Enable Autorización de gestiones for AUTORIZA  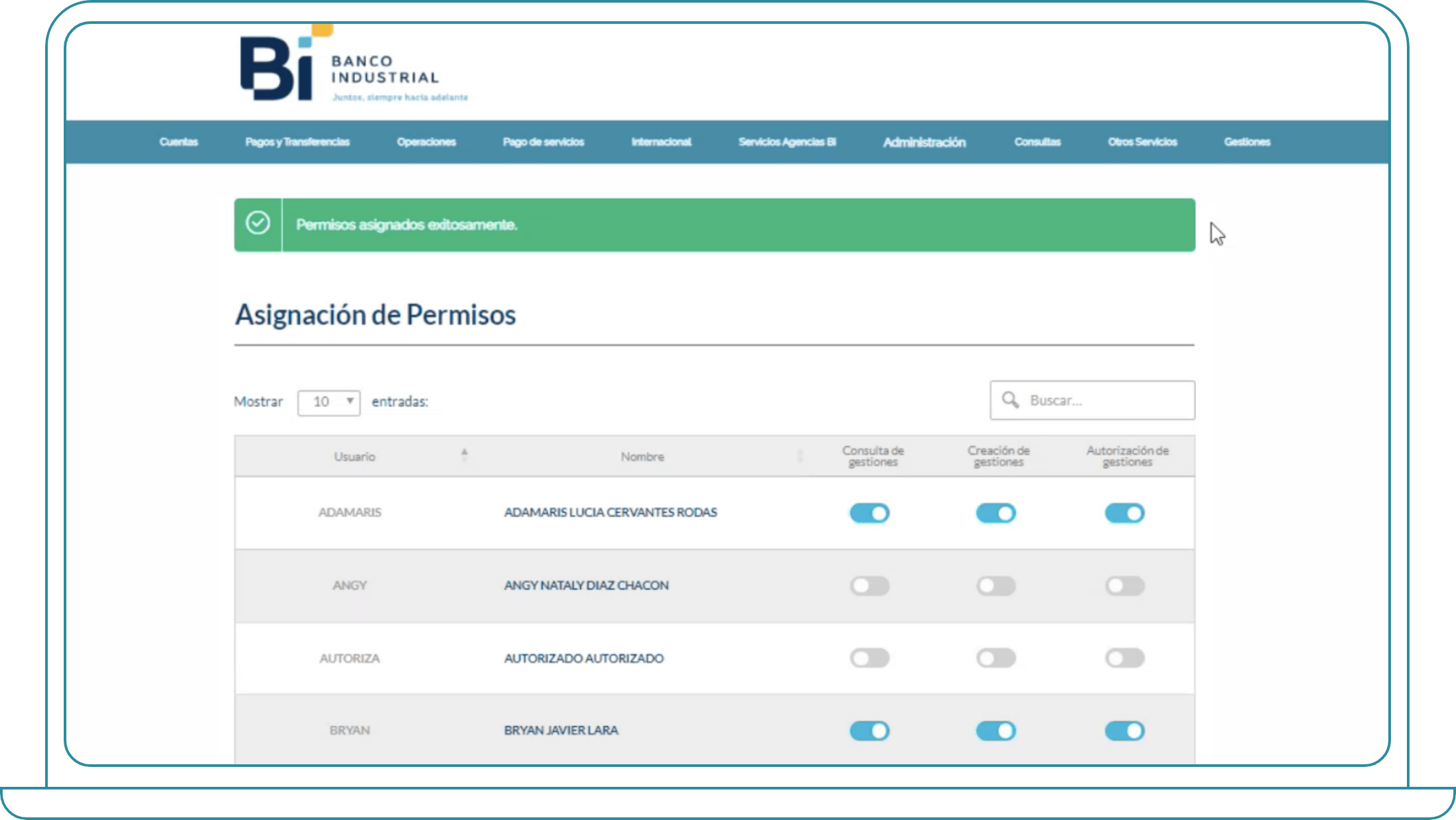[x=1125, y=657]
